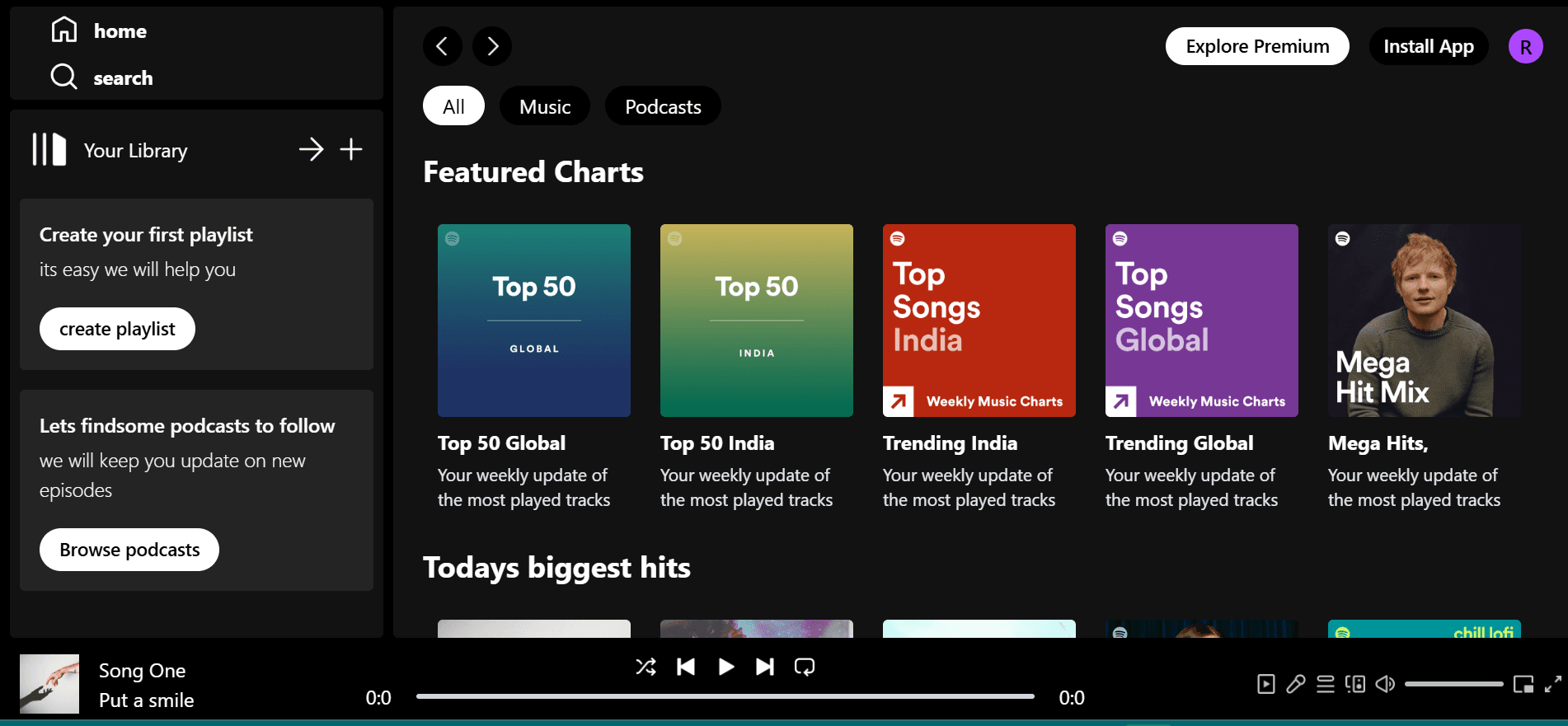Open connect to a device icon

(1355, 684)
